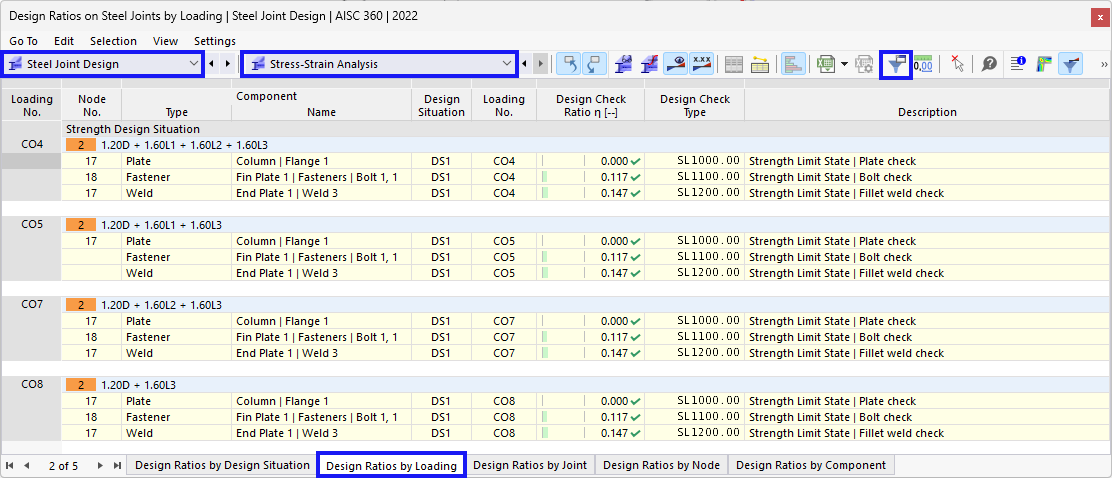Click the rainbow color results icon
The height and width of the screenshot is (478, 1112).
point(1045,64)
